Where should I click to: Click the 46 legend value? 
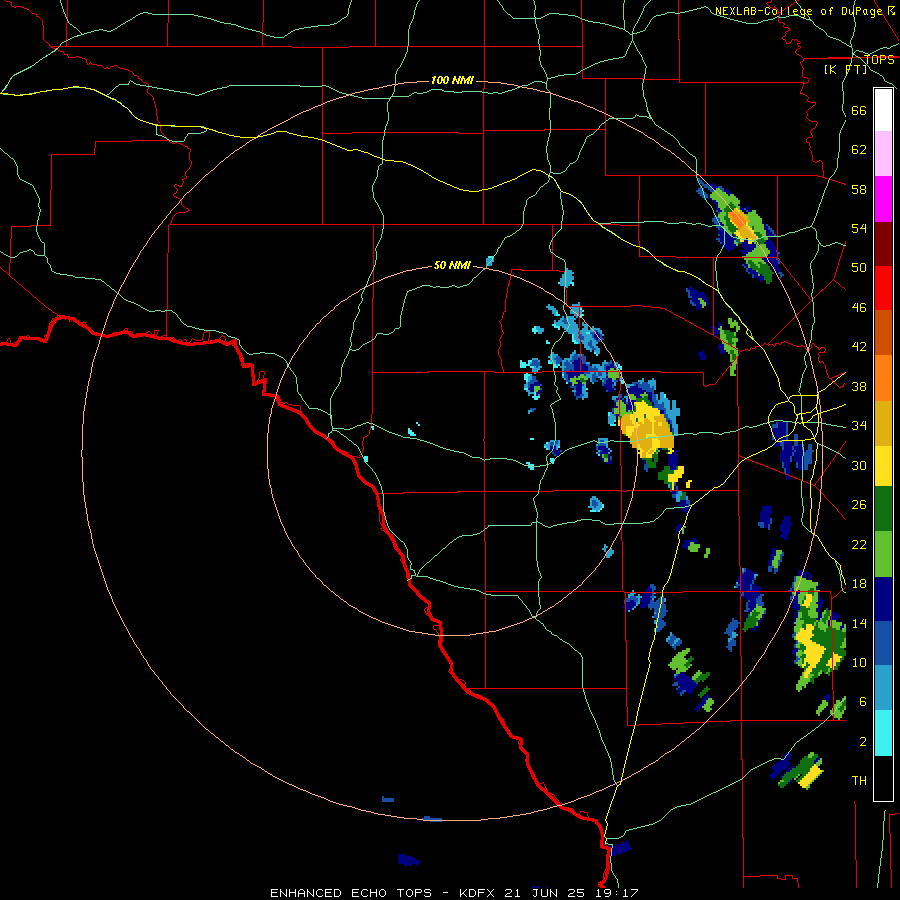[859, 308]
